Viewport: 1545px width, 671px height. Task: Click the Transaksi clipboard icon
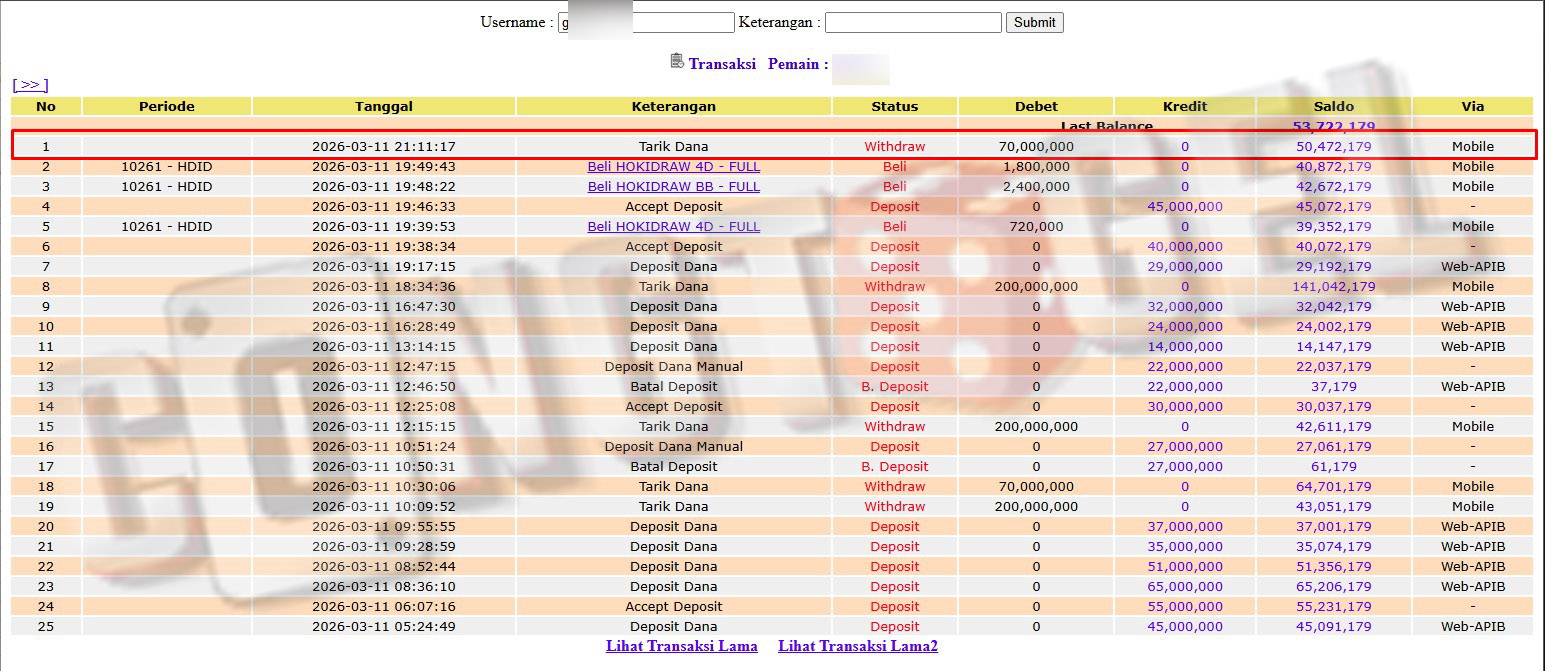click(677, 62)
